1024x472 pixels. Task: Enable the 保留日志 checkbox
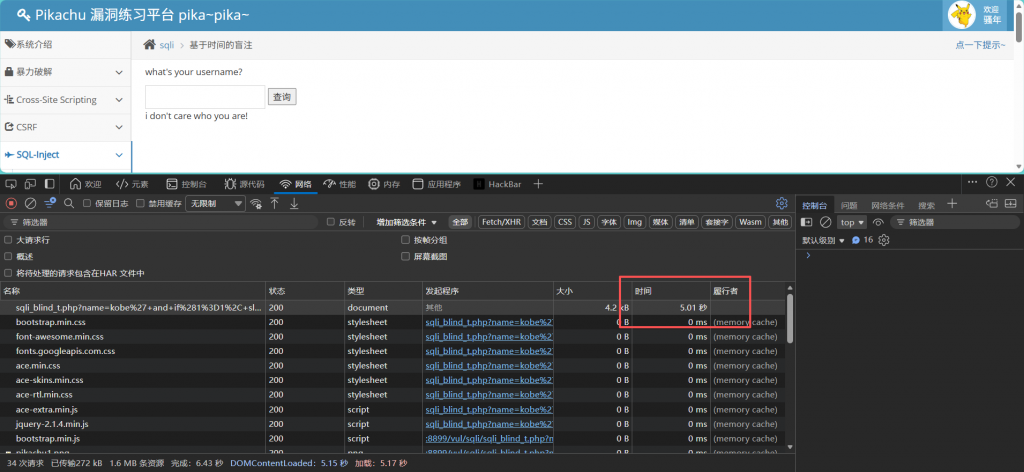point(87,203)
